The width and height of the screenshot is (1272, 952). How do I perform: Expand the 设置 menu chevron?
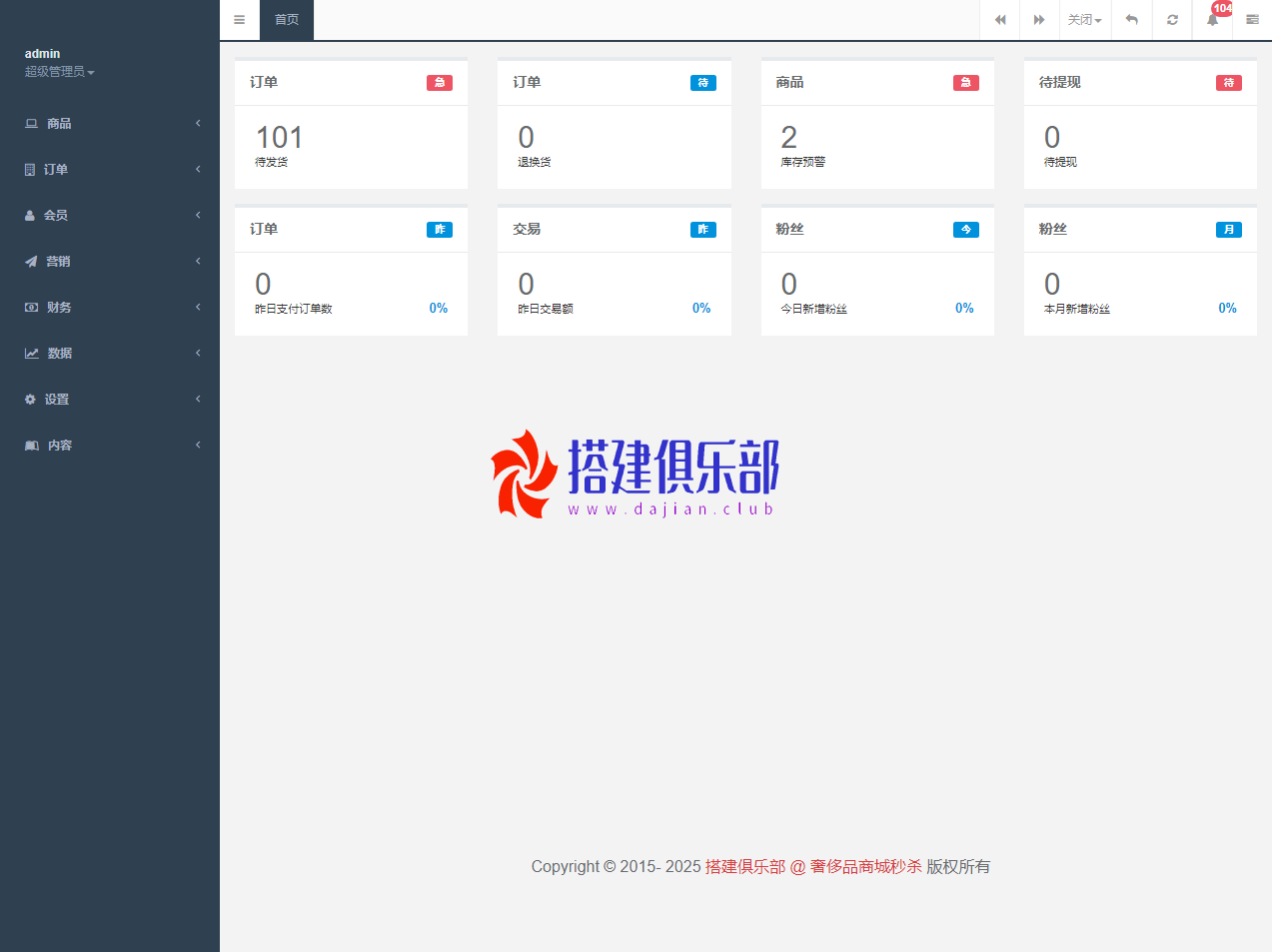[198, 399]
